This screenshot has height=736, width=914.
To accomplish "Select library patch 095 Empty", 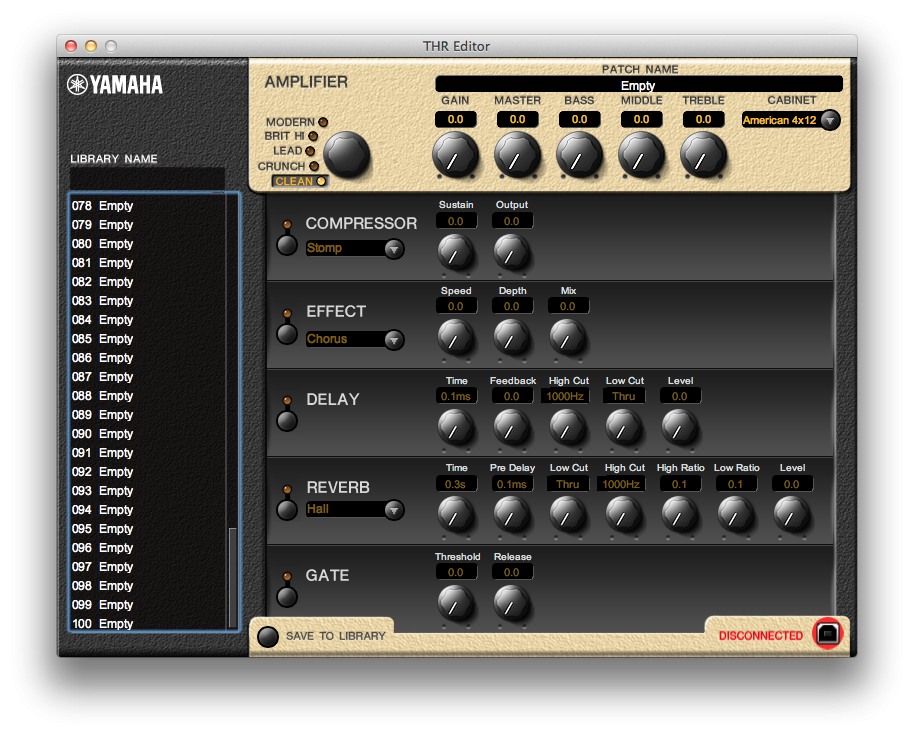I will coord(147,529).
